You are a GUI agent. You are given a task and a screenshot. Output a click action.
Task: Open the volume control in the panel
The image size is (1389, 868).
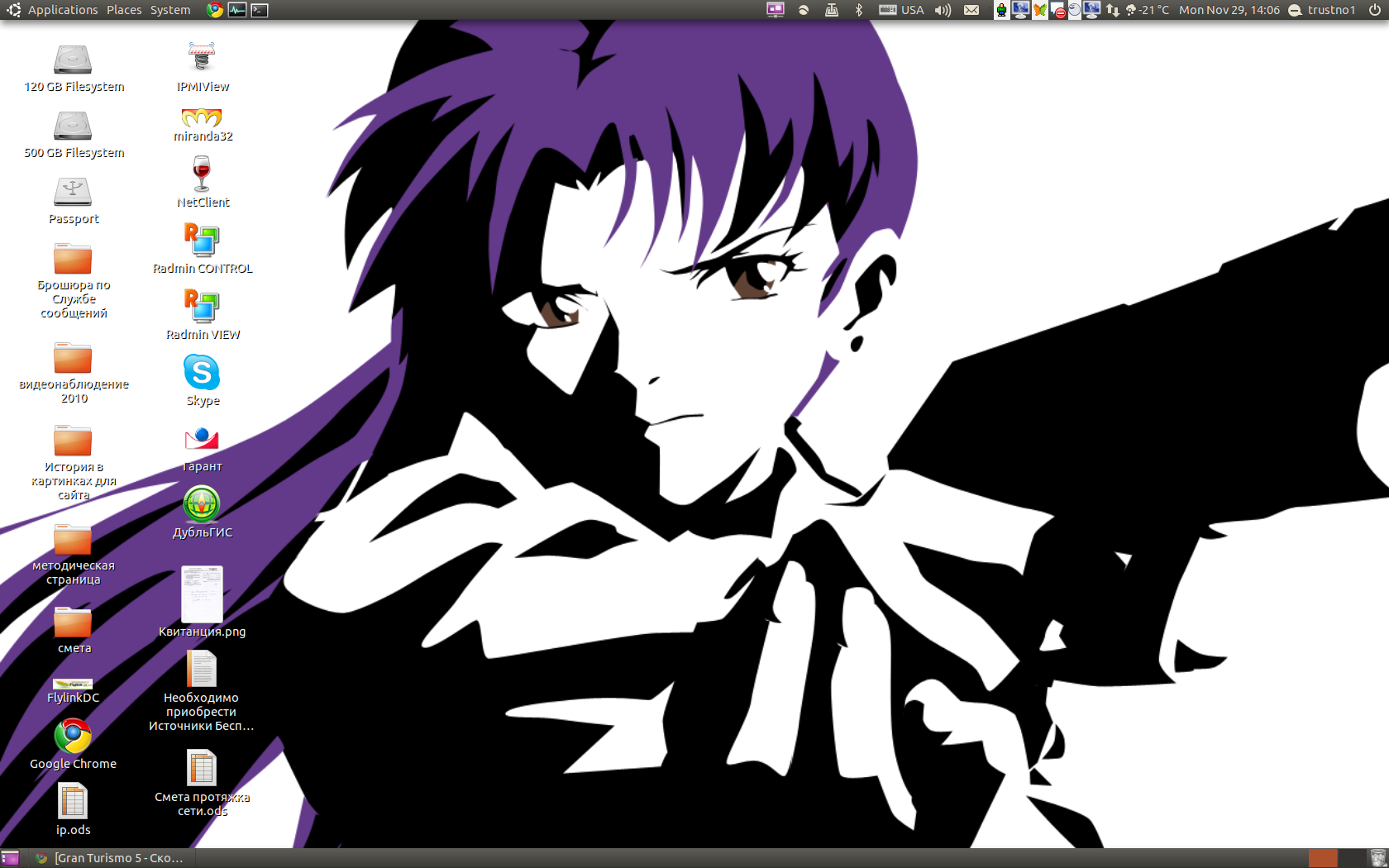click(x=943, y=10)
